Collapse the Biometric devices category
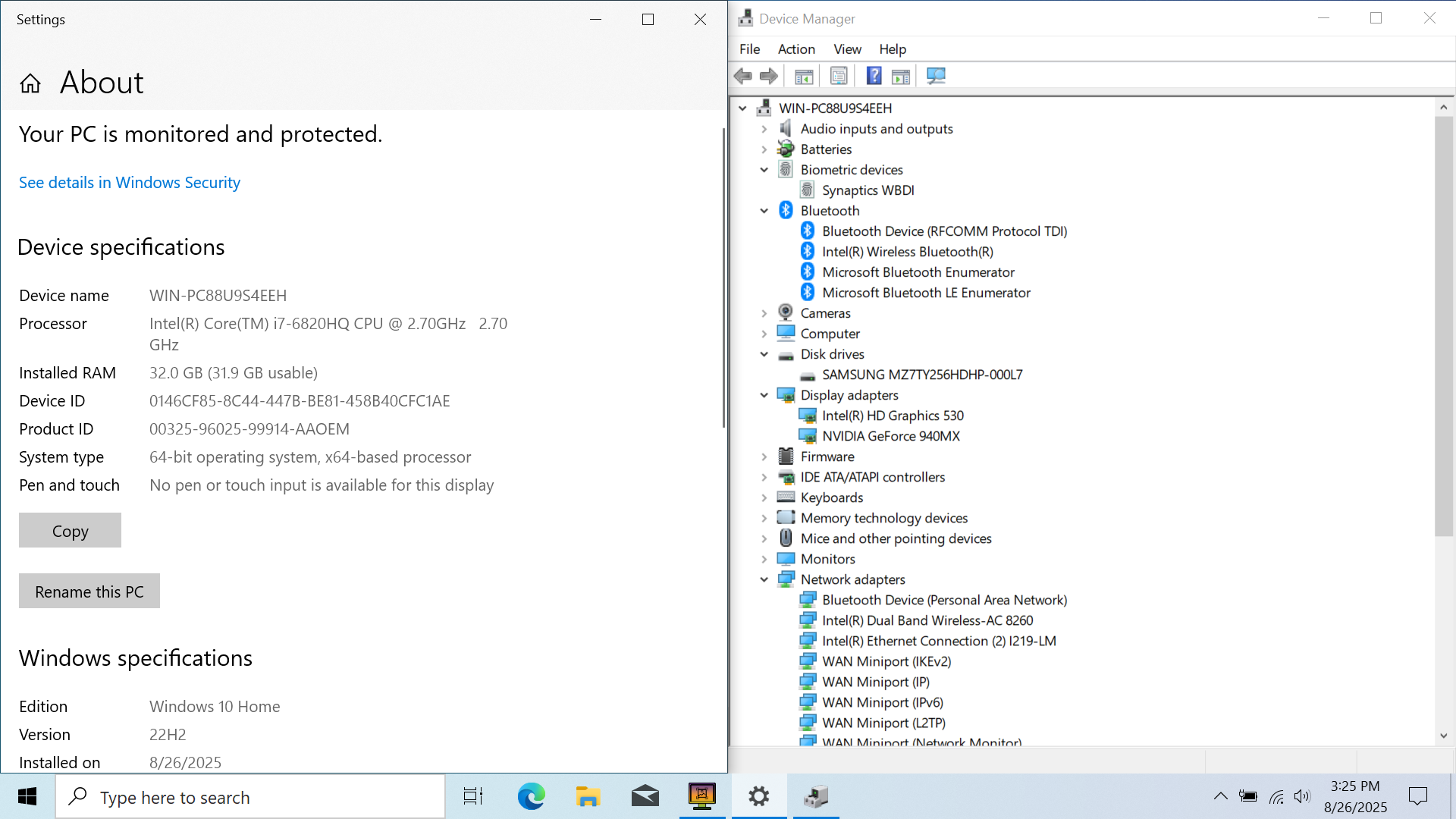The image size is (1456, 819). (x=764, y=170)
